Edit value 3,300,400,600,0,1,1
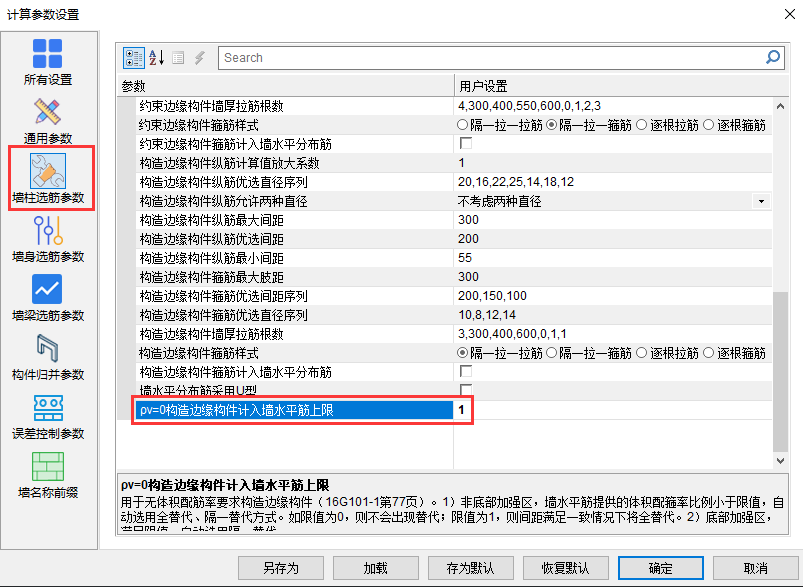The height and width of the screenshot is (587, 803). click(x=612, y=333)
